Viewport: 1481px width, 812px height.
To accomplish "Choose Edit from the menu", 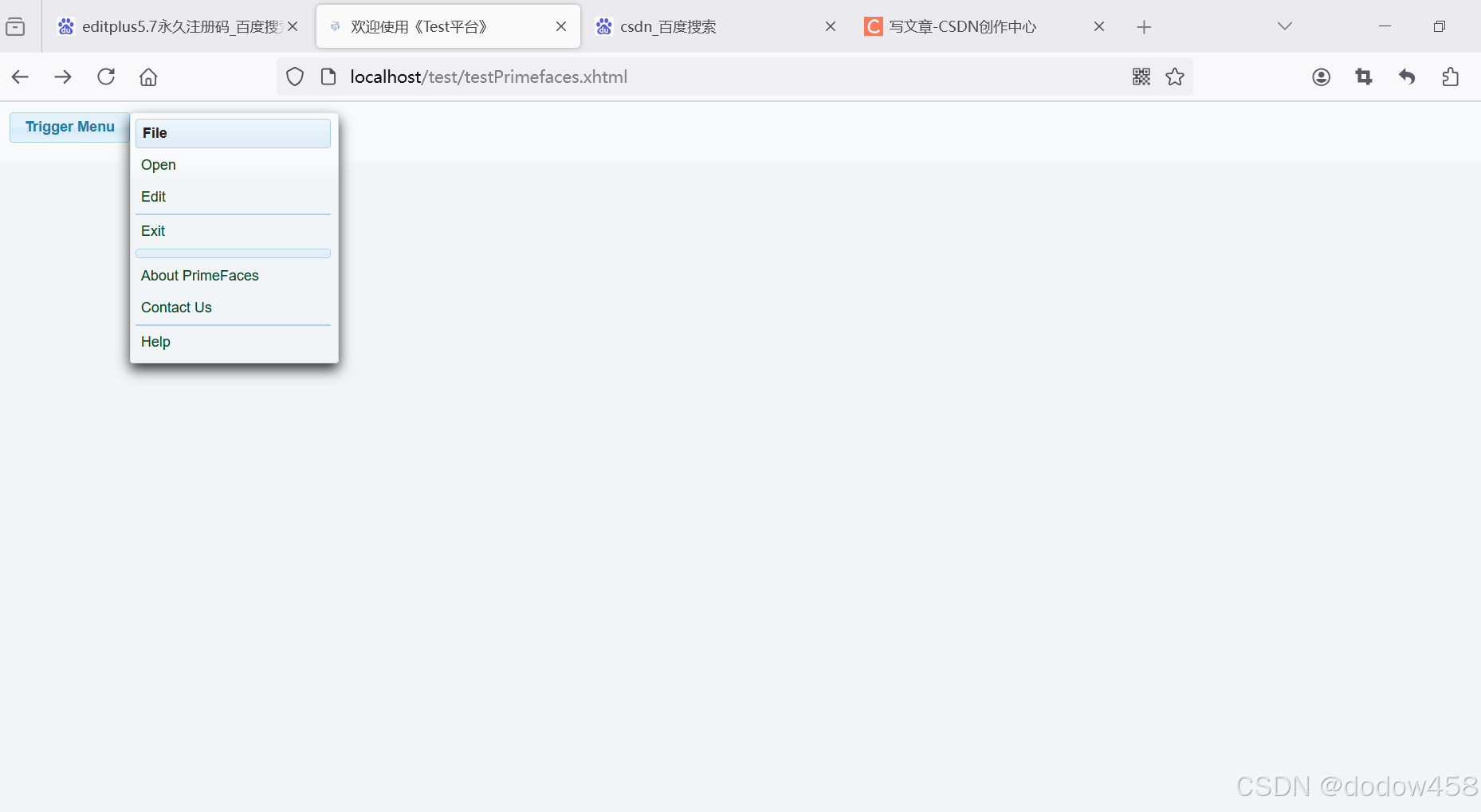I will click(233, 197).
